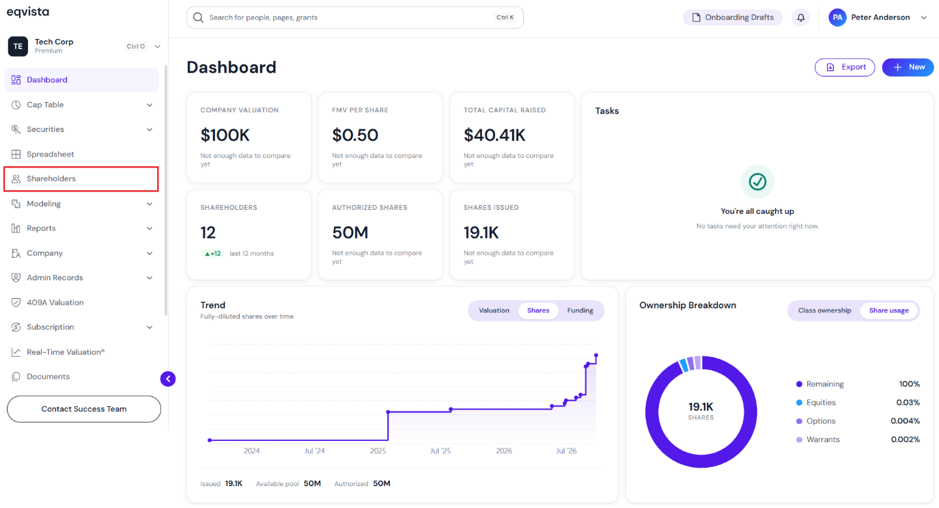Click the New button
Screen dimensions: 939x508
pyautogui.click(x=908, y=67)
